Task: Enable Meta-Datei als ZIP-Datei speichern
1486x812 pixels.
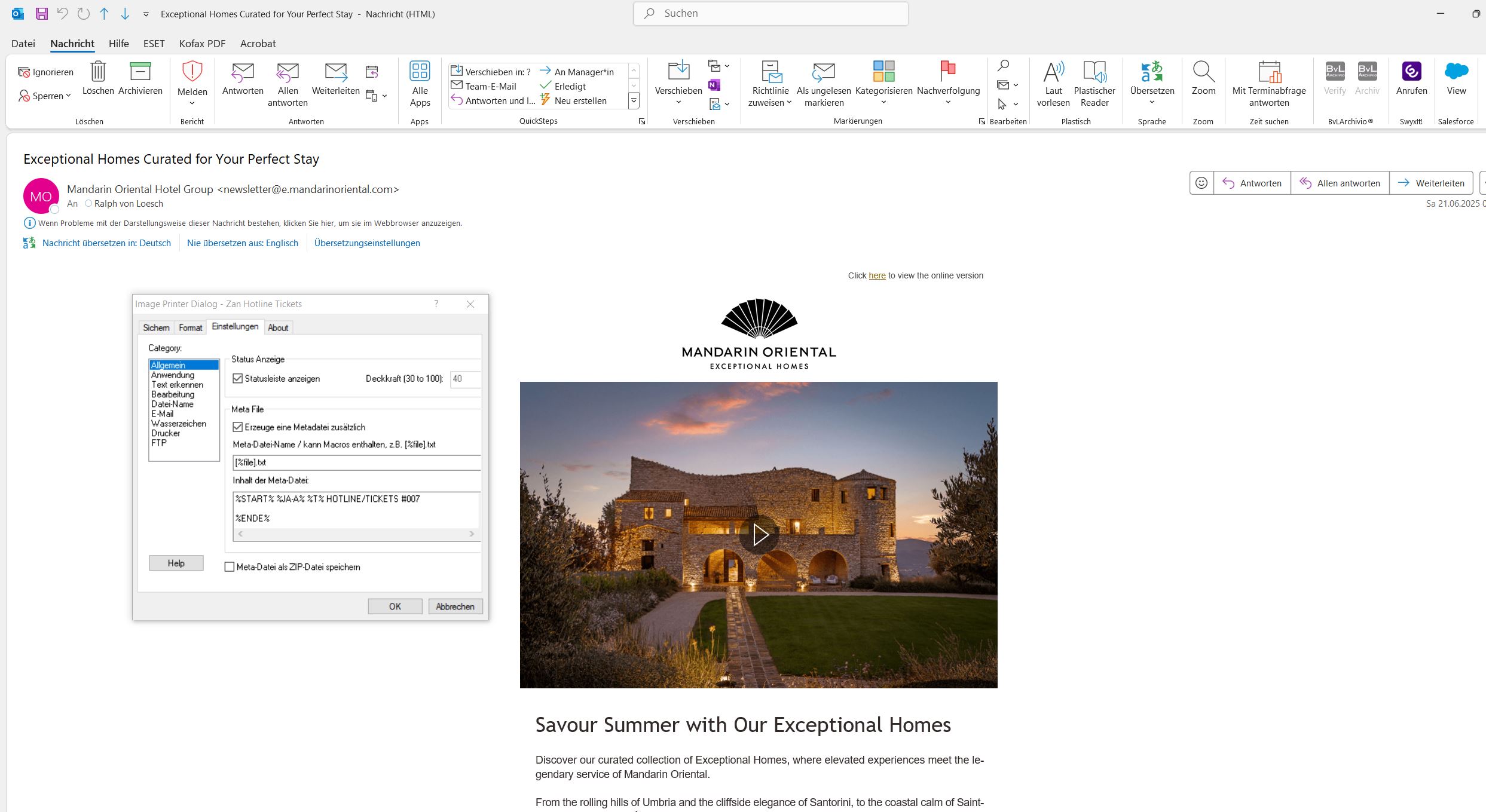Action: tap(230, 567)
